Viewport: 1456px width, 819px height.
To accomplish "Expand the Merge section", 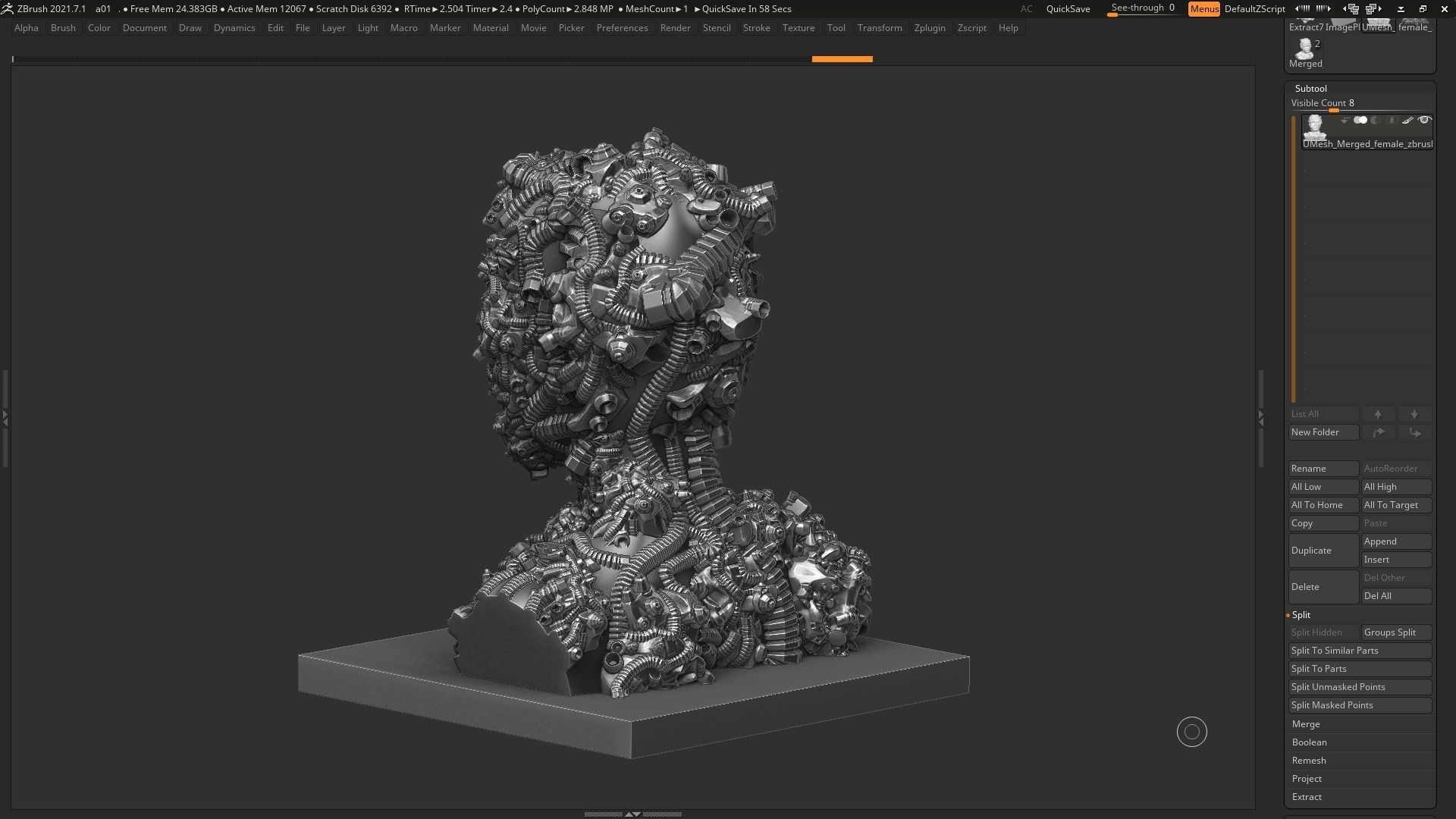I will click(1306, 724).
